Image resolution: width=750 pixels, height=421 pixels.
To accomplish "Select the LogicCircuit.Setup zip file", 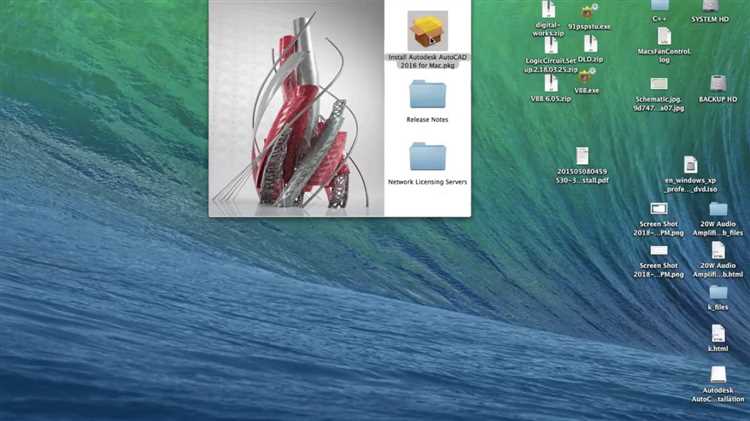I will coord(551,45).
